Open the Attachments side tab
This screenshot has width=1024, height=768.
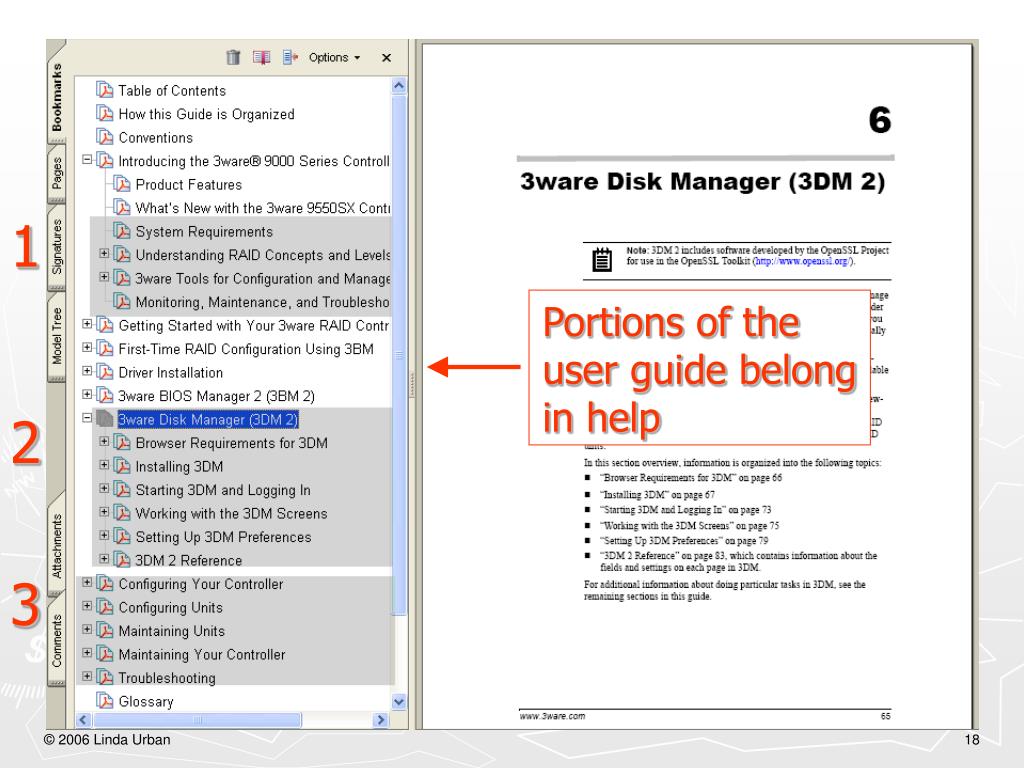click(x=57, y=546)
